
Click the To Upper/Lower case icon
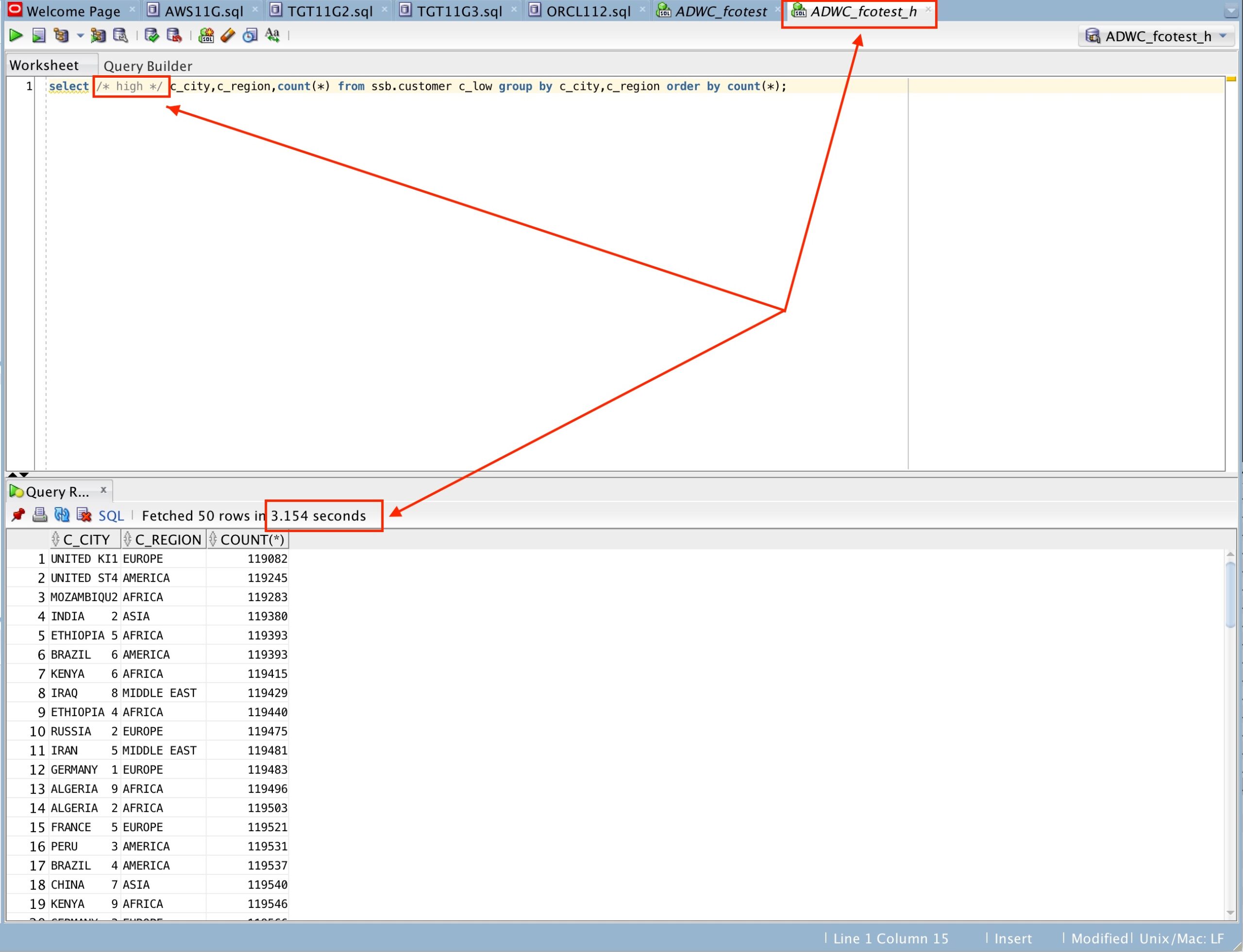click(272, 36)
